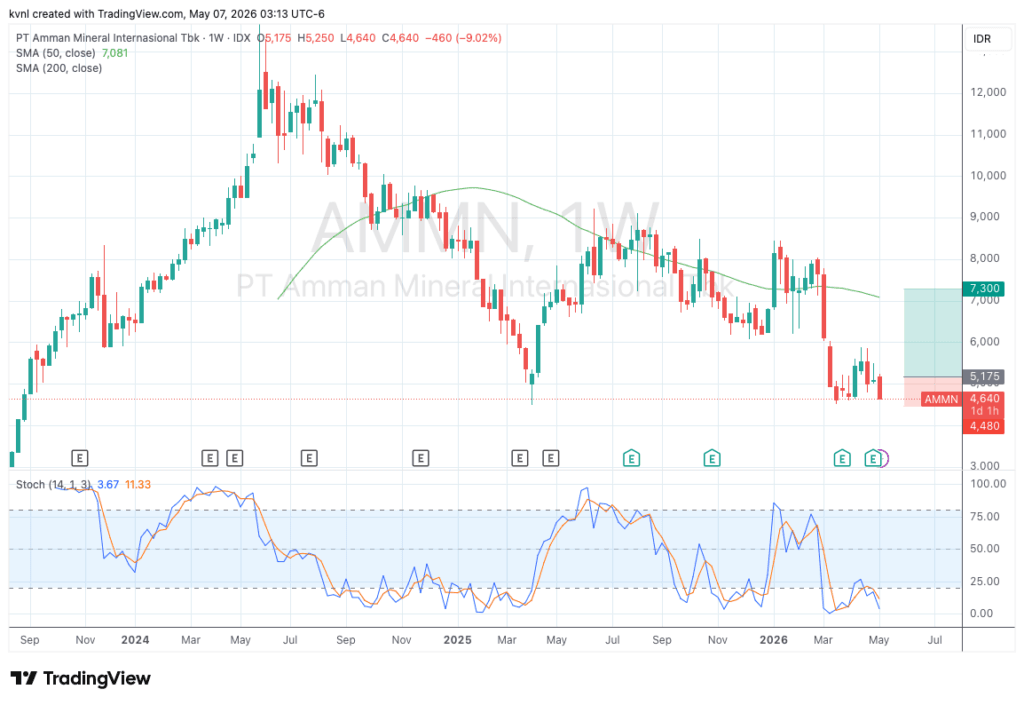Select the SMA (50, close) indicator legend

[x=56, y=53]
